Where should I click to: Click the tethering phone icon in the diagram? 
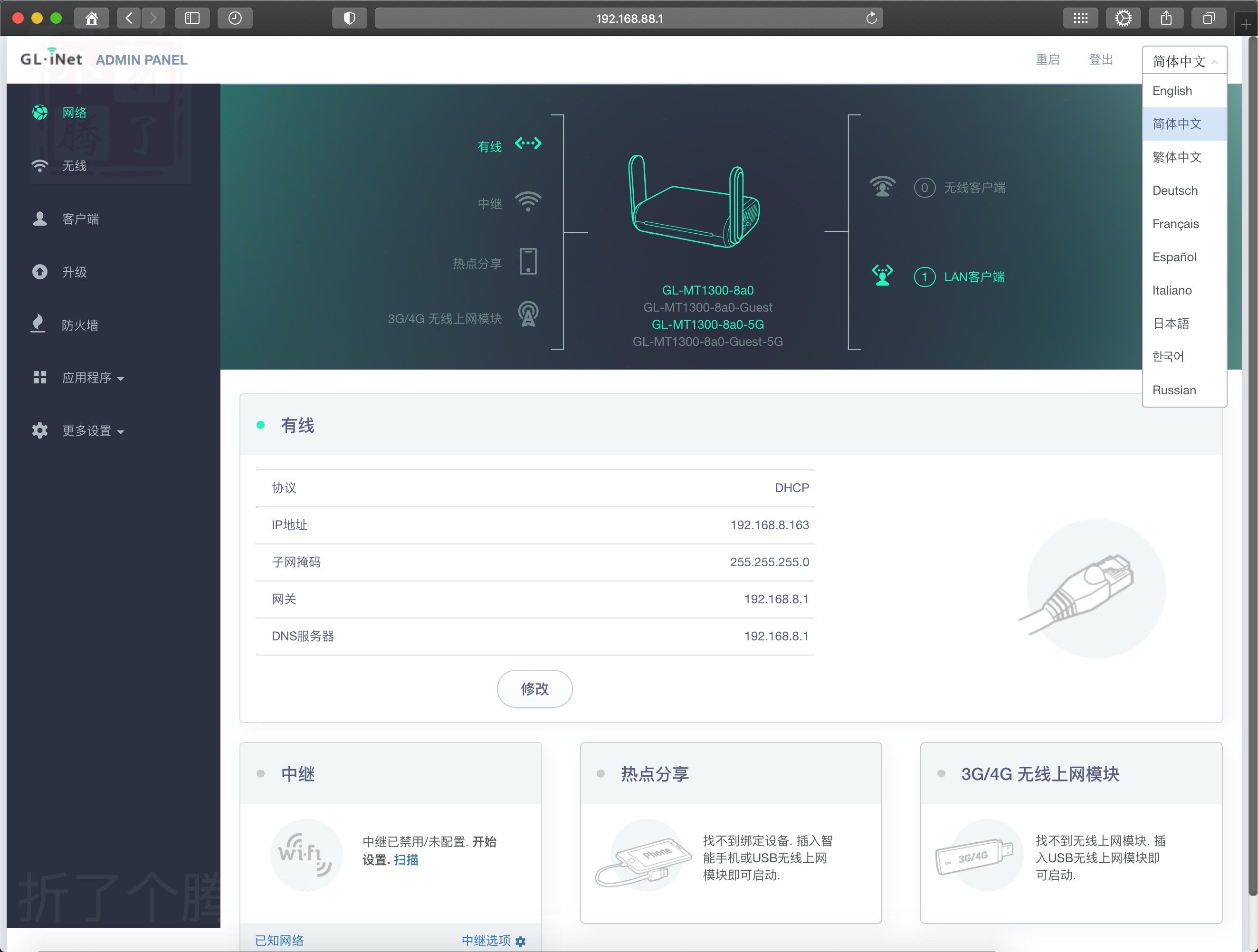tap(528, 262)
